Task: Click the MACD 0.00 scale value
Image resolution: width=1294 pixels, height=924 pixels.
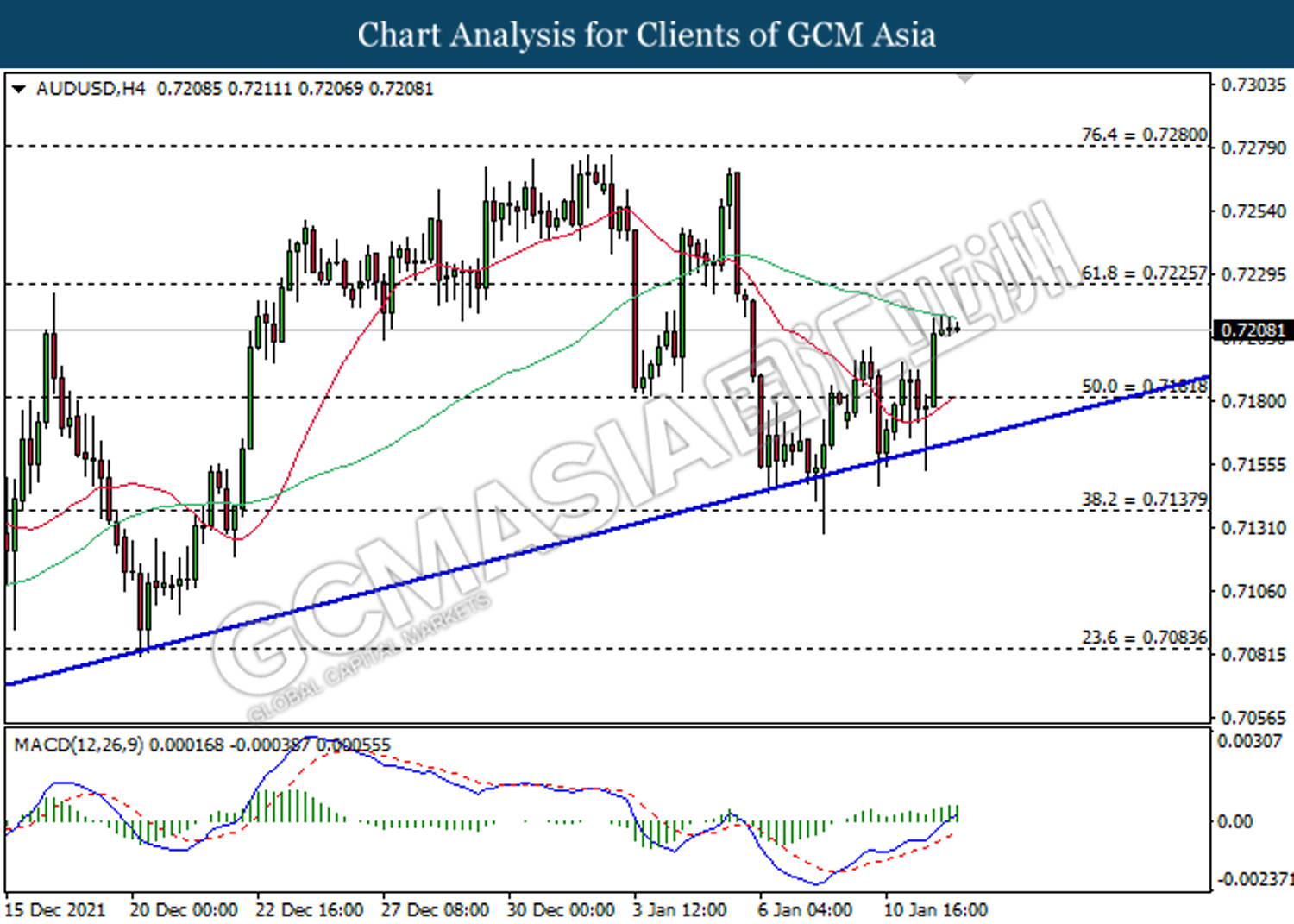Action: tap(1234, 821)
